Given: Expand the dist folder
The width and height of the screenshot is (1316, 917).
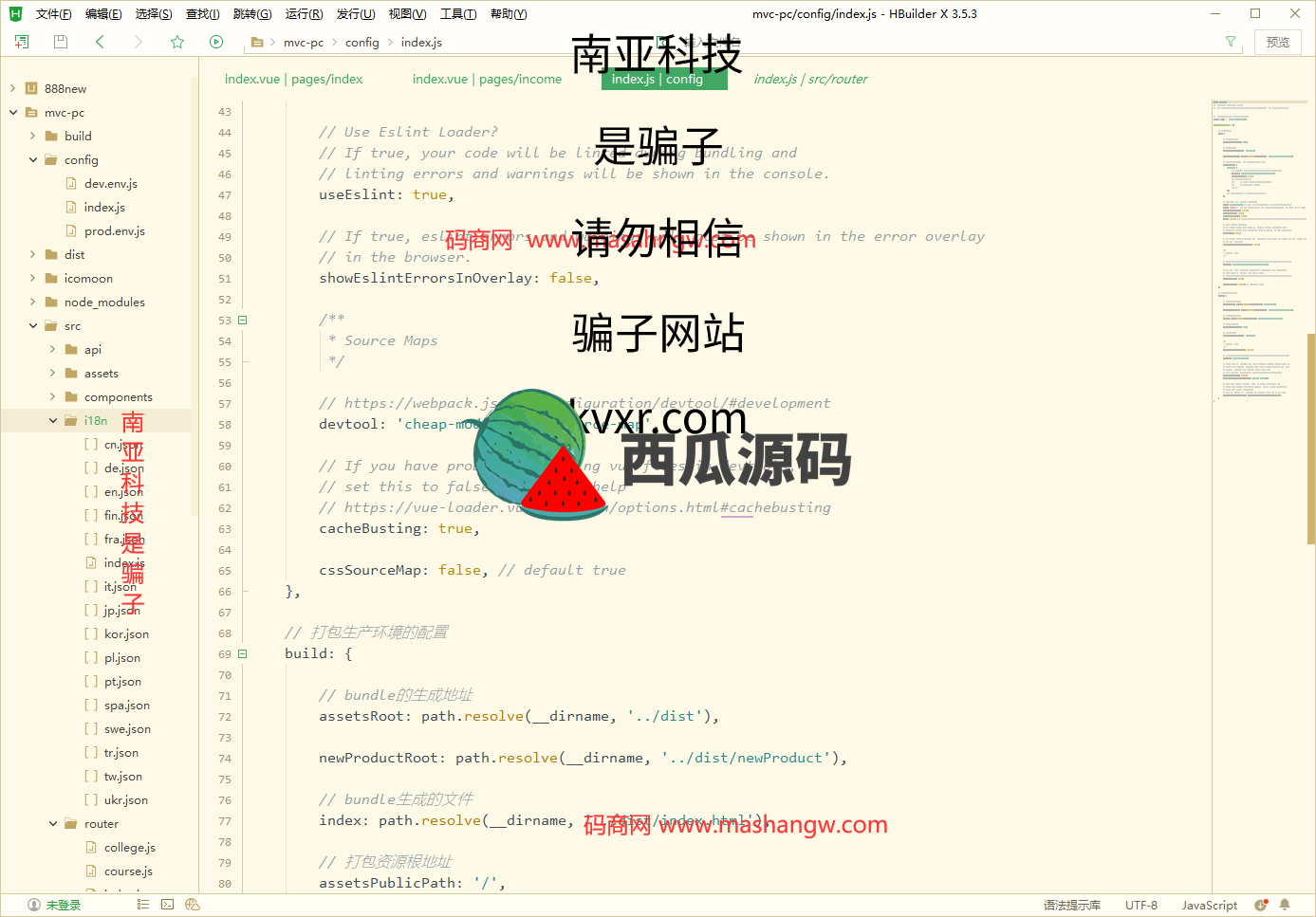Looking at the screenshot, I should pos(33,254).
